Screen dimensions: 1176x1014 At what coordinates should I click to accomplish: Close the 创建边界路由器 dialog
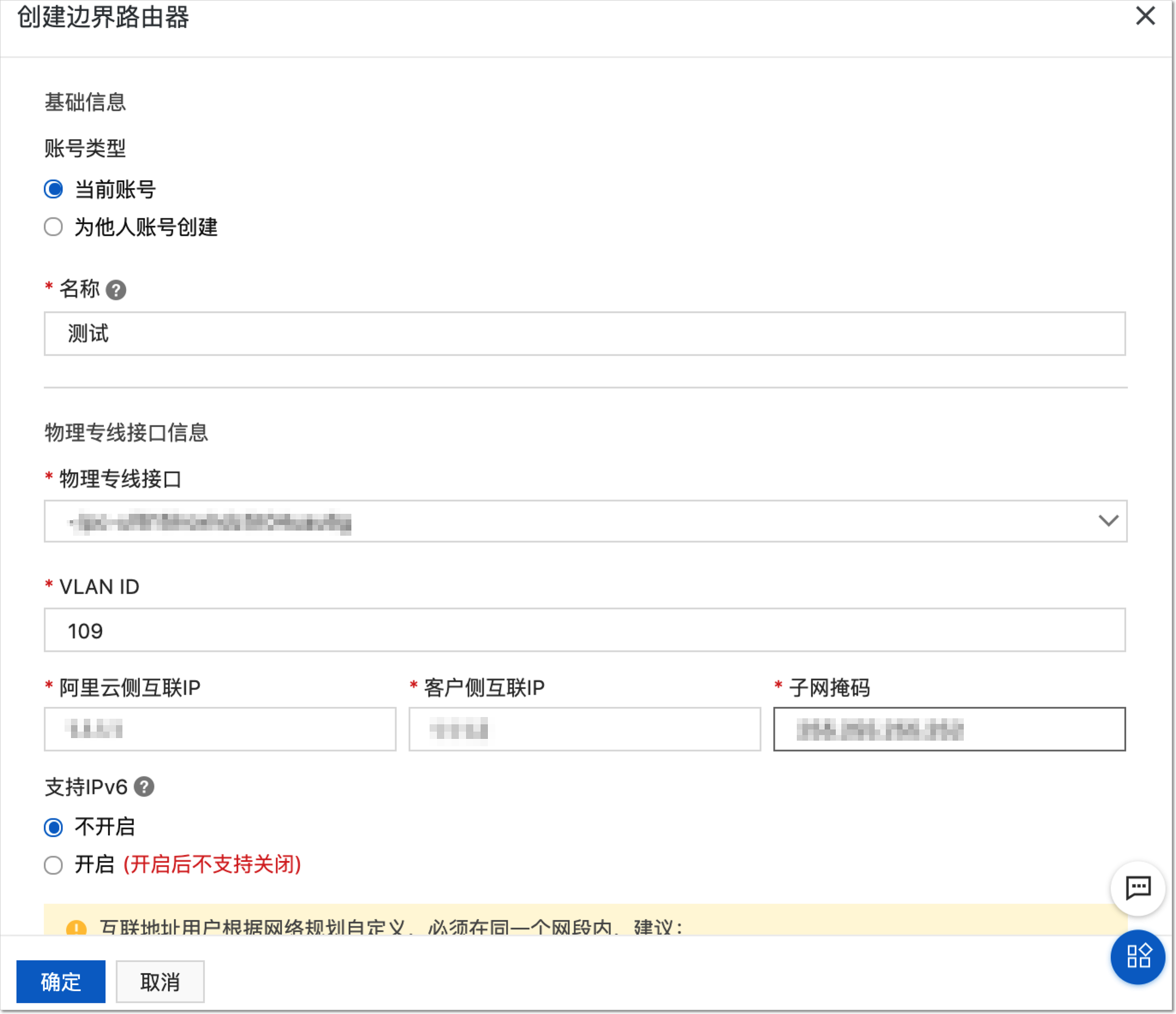[1145, 16]
